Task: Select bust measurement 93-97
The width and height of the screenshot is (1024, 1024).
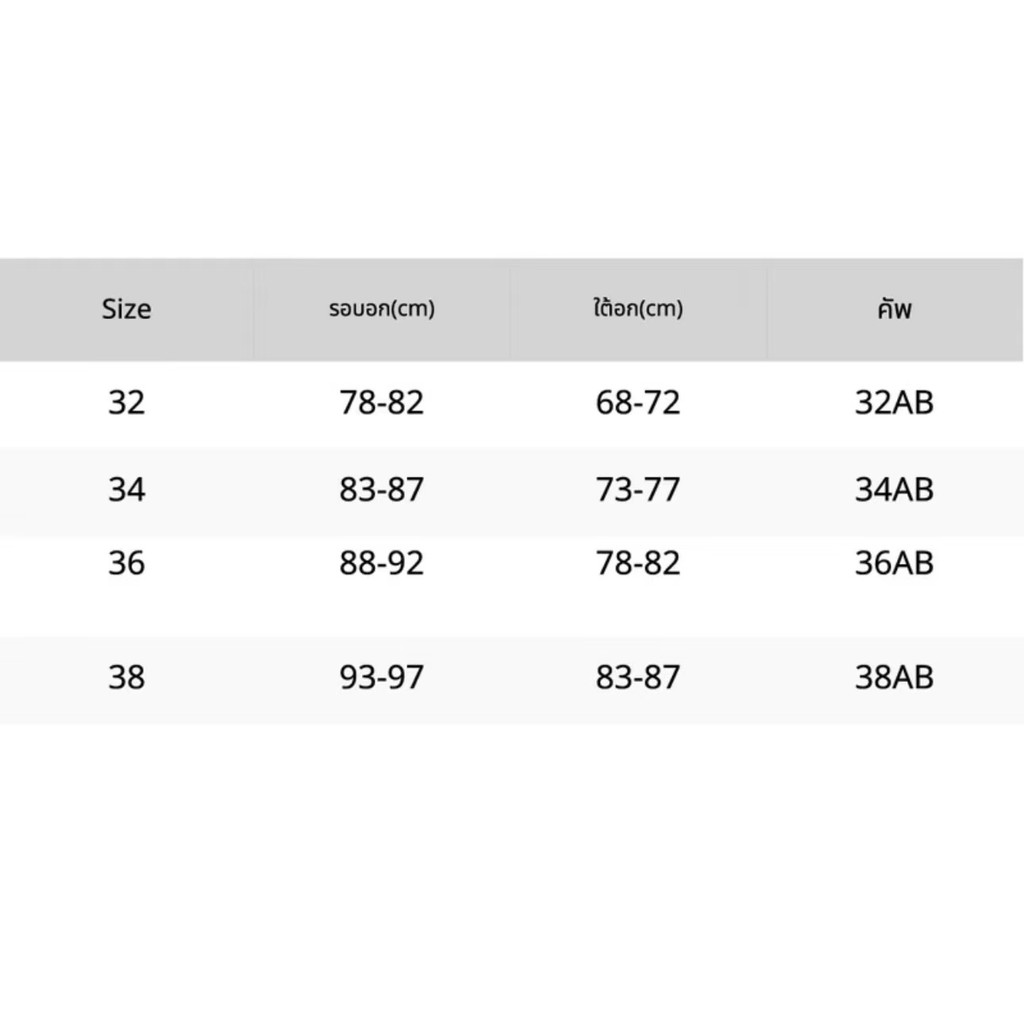Action: (x=381, y=677)
